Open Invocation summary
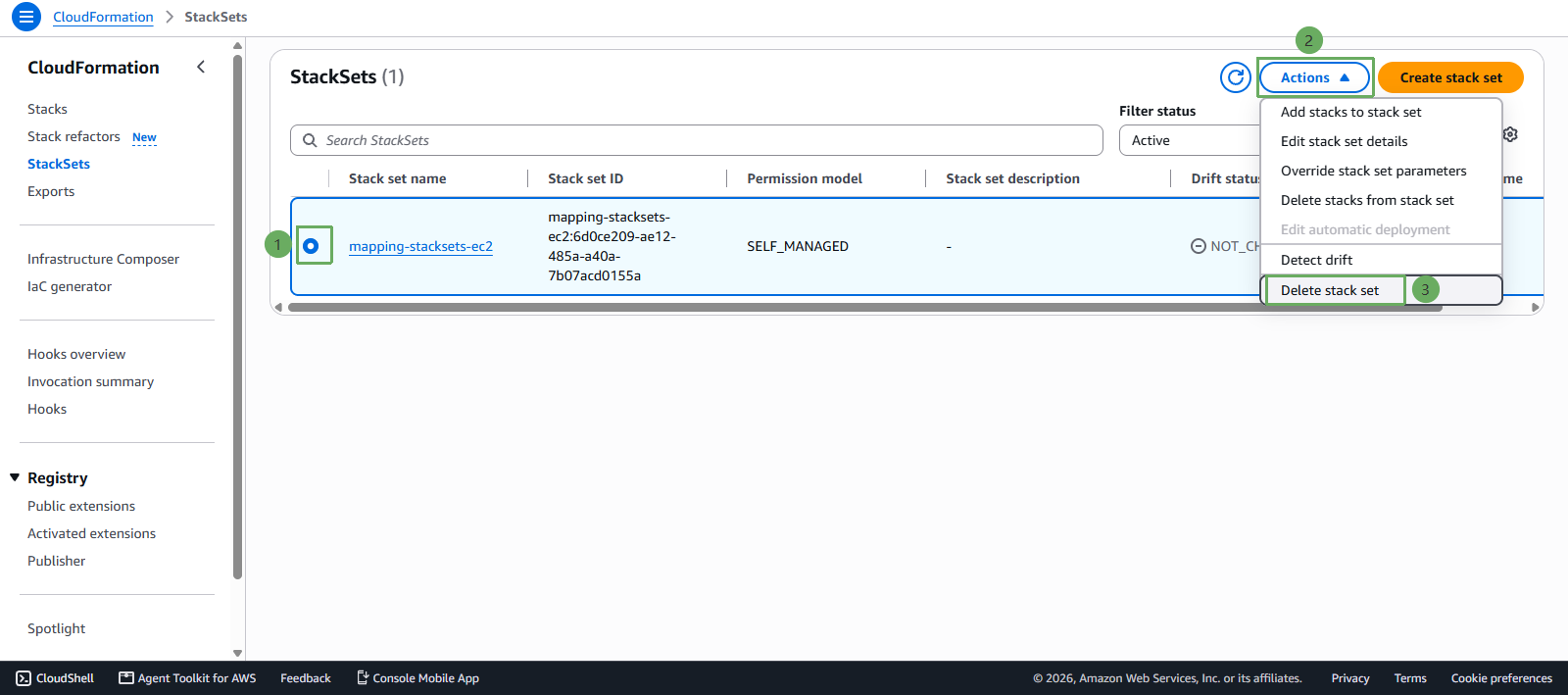 tap(90, 381)
